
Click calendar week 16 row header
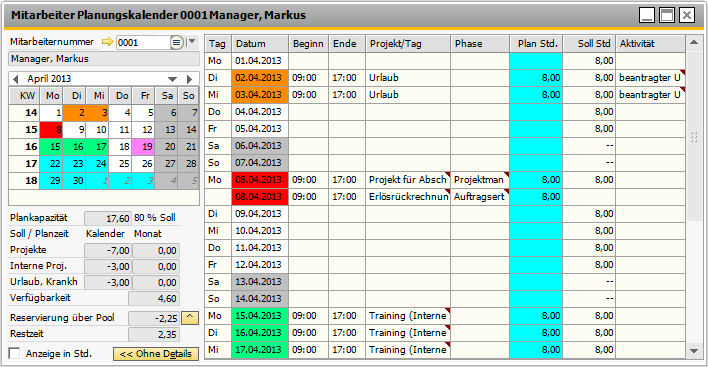(x=24, y=147)
